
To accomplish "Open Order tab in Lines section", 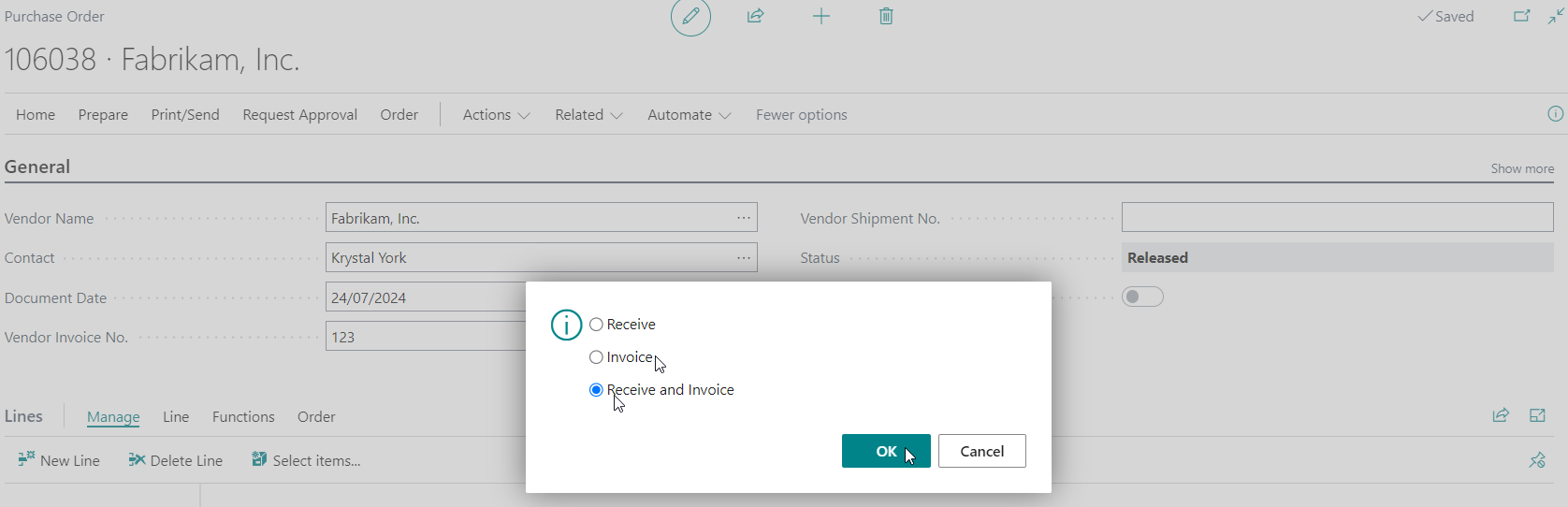I will [x=316, y=416].
